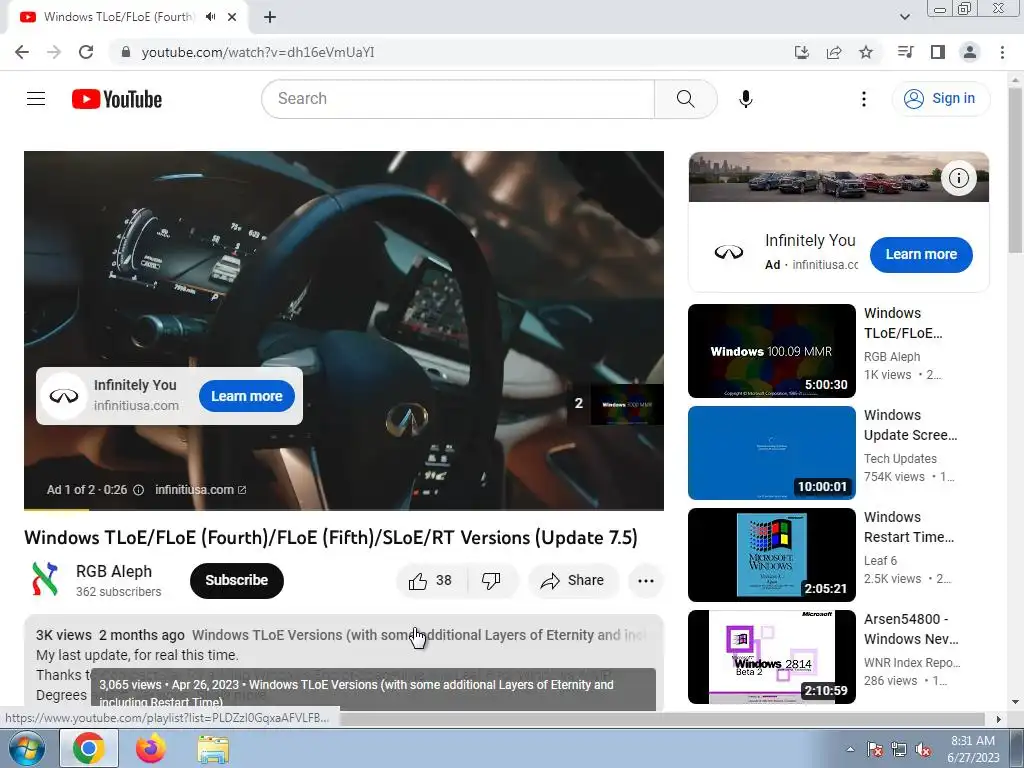Go to the YouTube home logo
The height and width of the screenshot is (768, 1024).
tap(117, 99)
